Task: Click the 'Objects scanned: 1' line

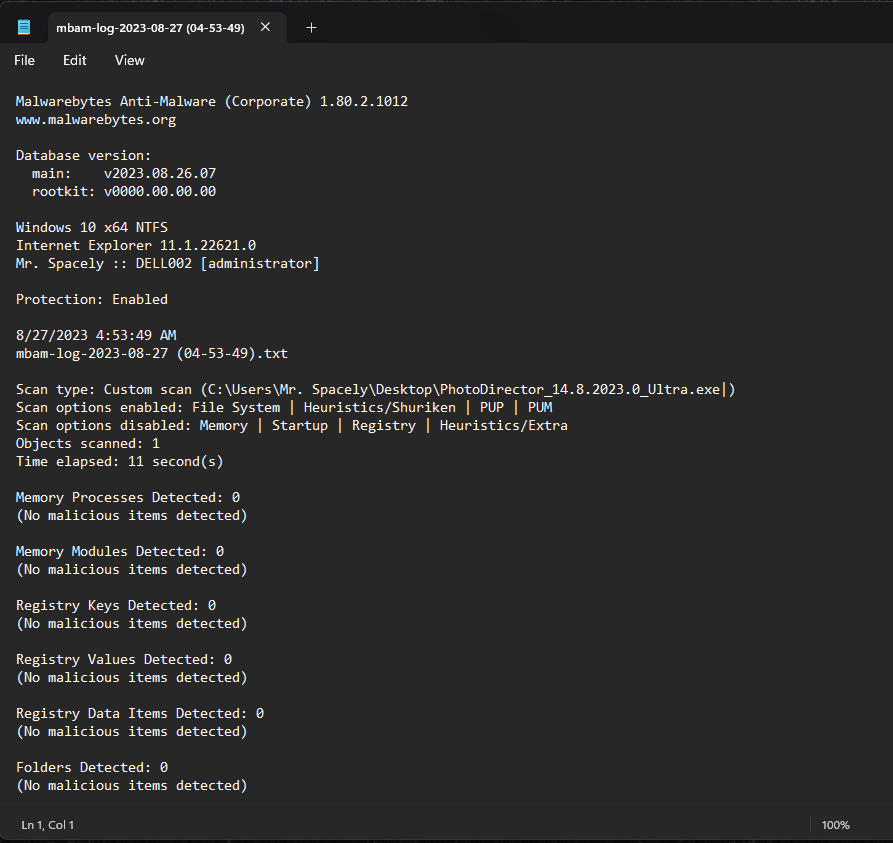Action: point(88,444)
